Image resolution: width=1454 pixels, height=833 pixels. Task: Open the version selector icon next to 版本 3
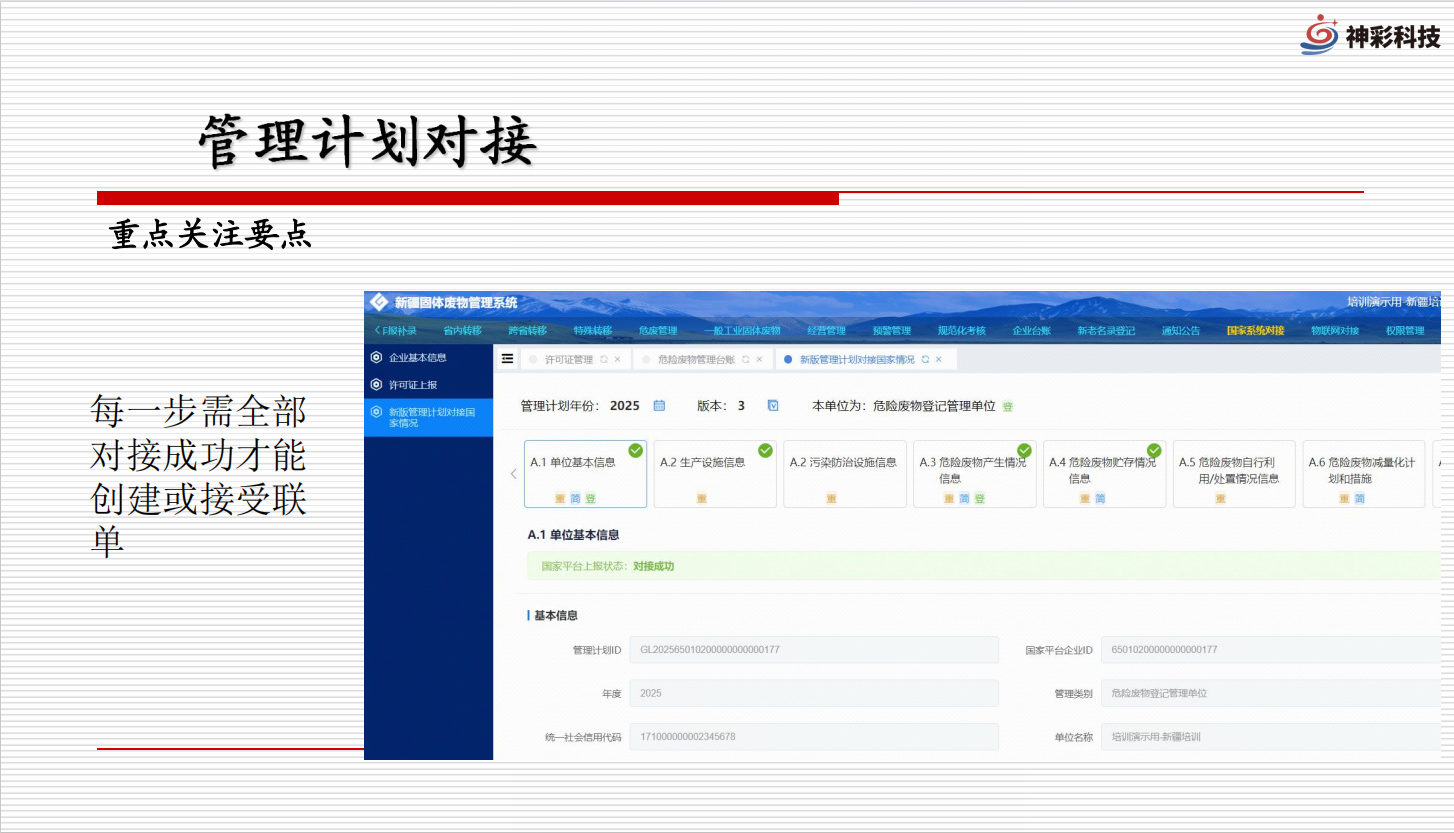(772, 405)
